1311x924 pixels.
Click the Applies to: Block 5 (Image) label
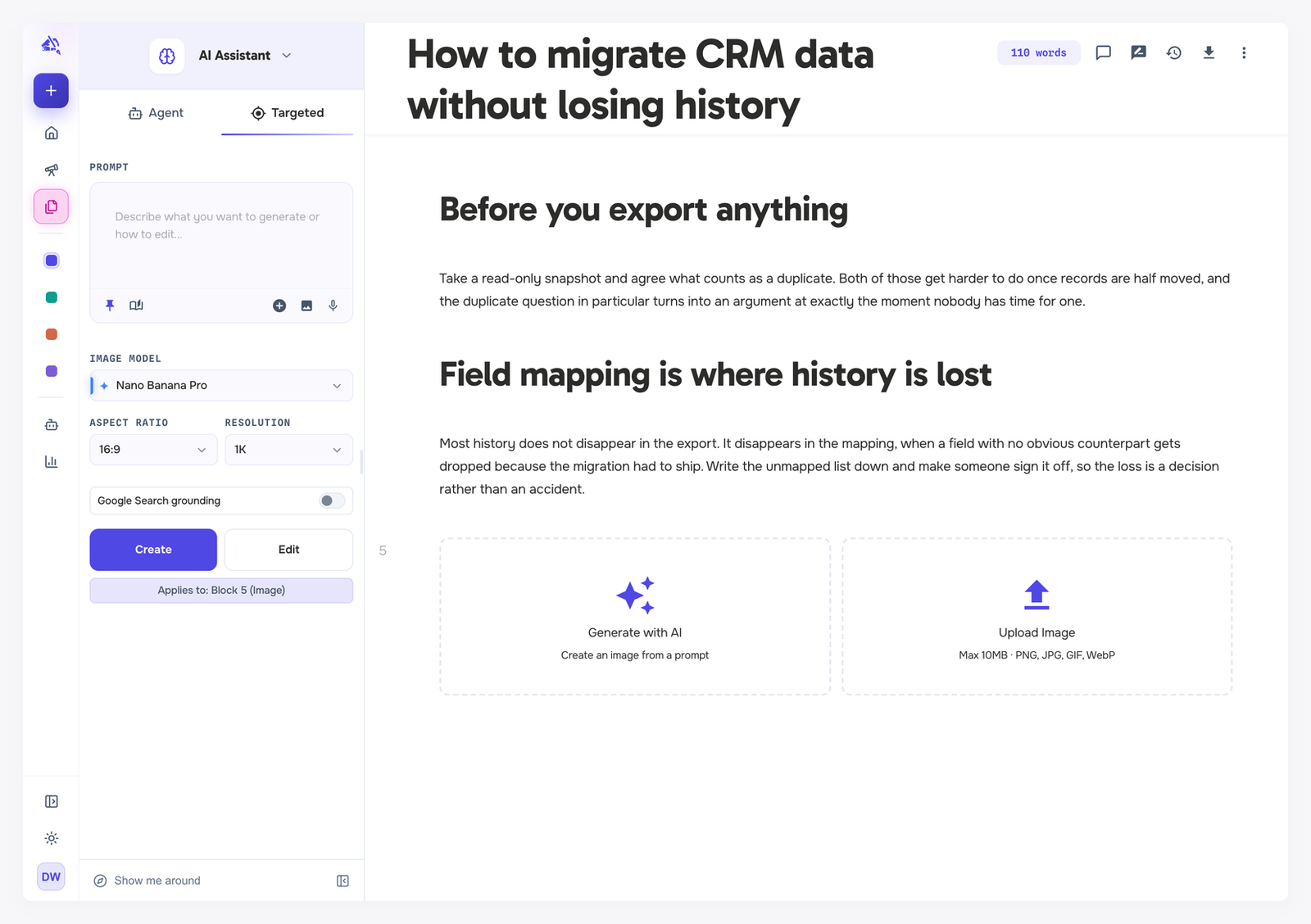pos(221,591)
